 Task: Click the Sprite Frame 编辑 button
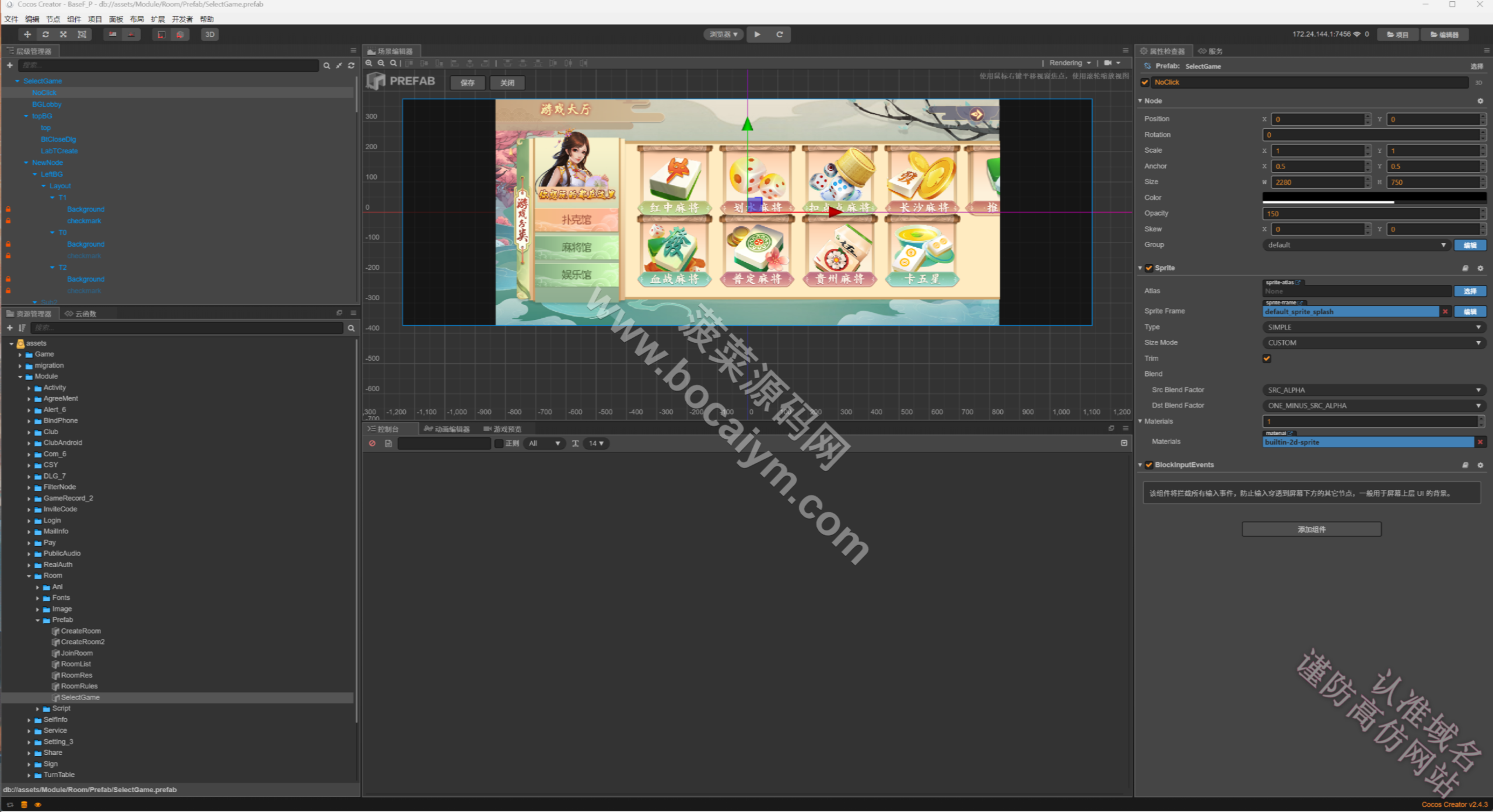(1470, 312)
